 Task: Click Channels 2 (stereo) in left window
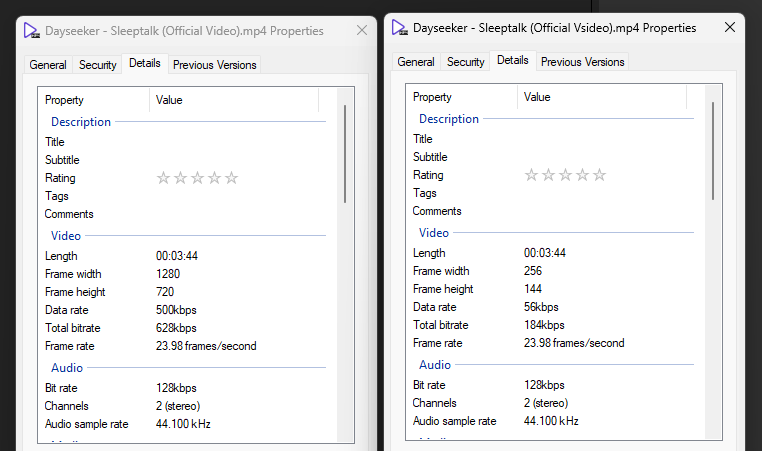pos(178,406)
